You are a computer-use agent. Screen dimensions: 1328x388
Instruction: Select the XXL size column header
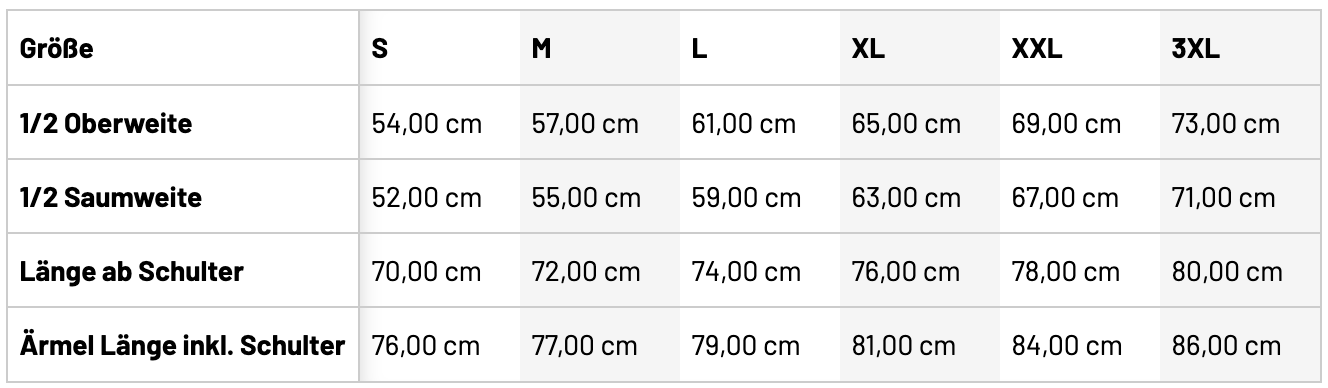(x=1037, y=49)
